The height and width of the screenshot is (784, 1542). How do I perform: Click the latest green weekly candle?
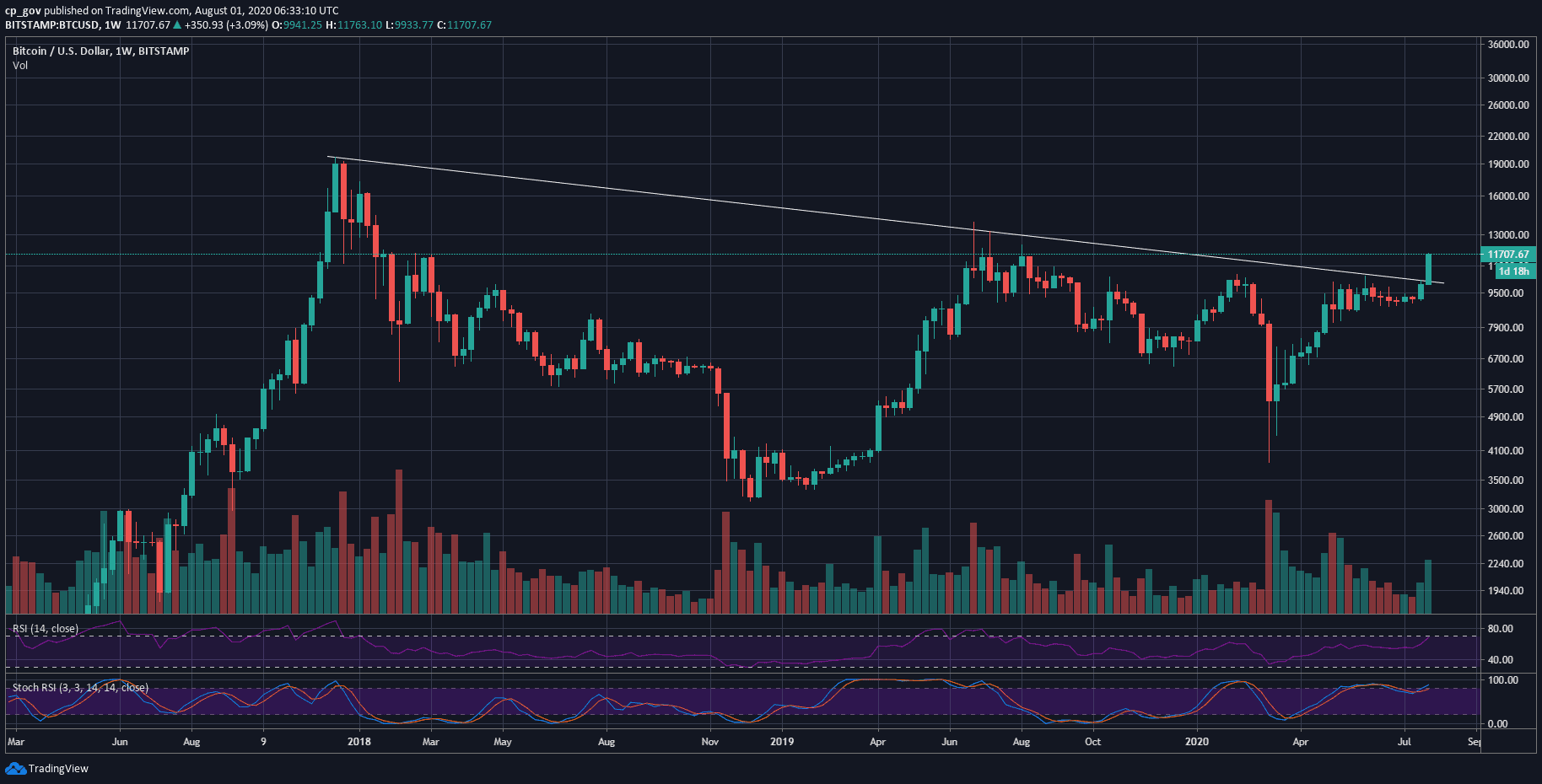[x=1428, y=269]
